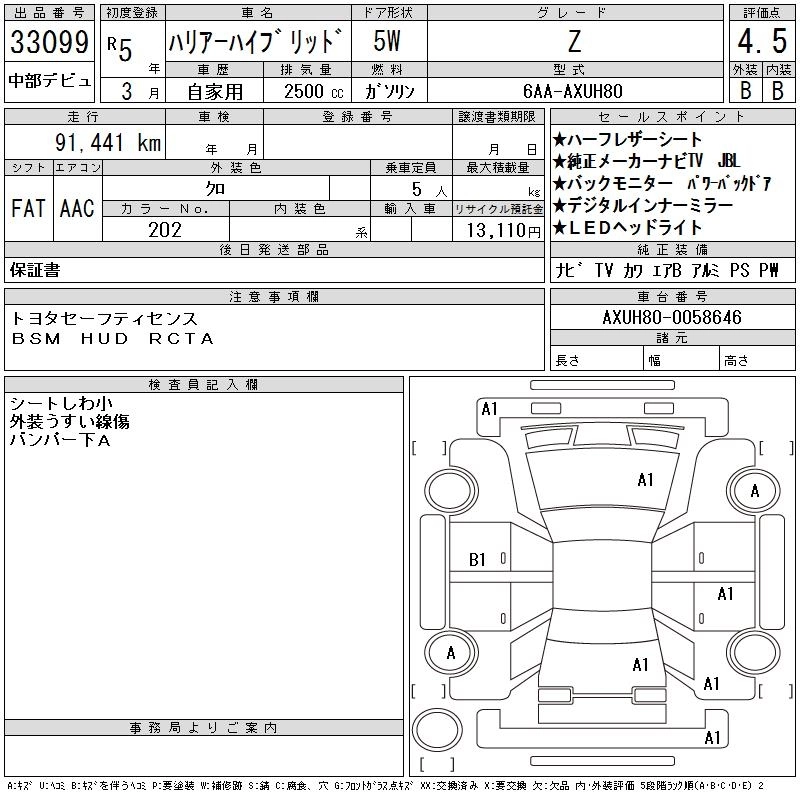Select sales point 純正メーカーナビTV JBL
This screenshot has height=800, width=800.
(646, 161)
